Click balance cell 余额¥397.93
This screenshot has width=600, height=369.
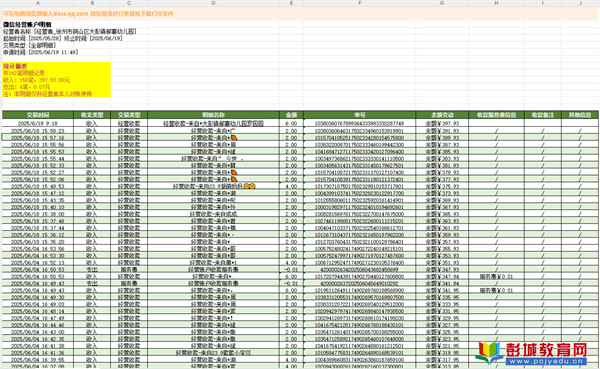[x=442, y=124]
